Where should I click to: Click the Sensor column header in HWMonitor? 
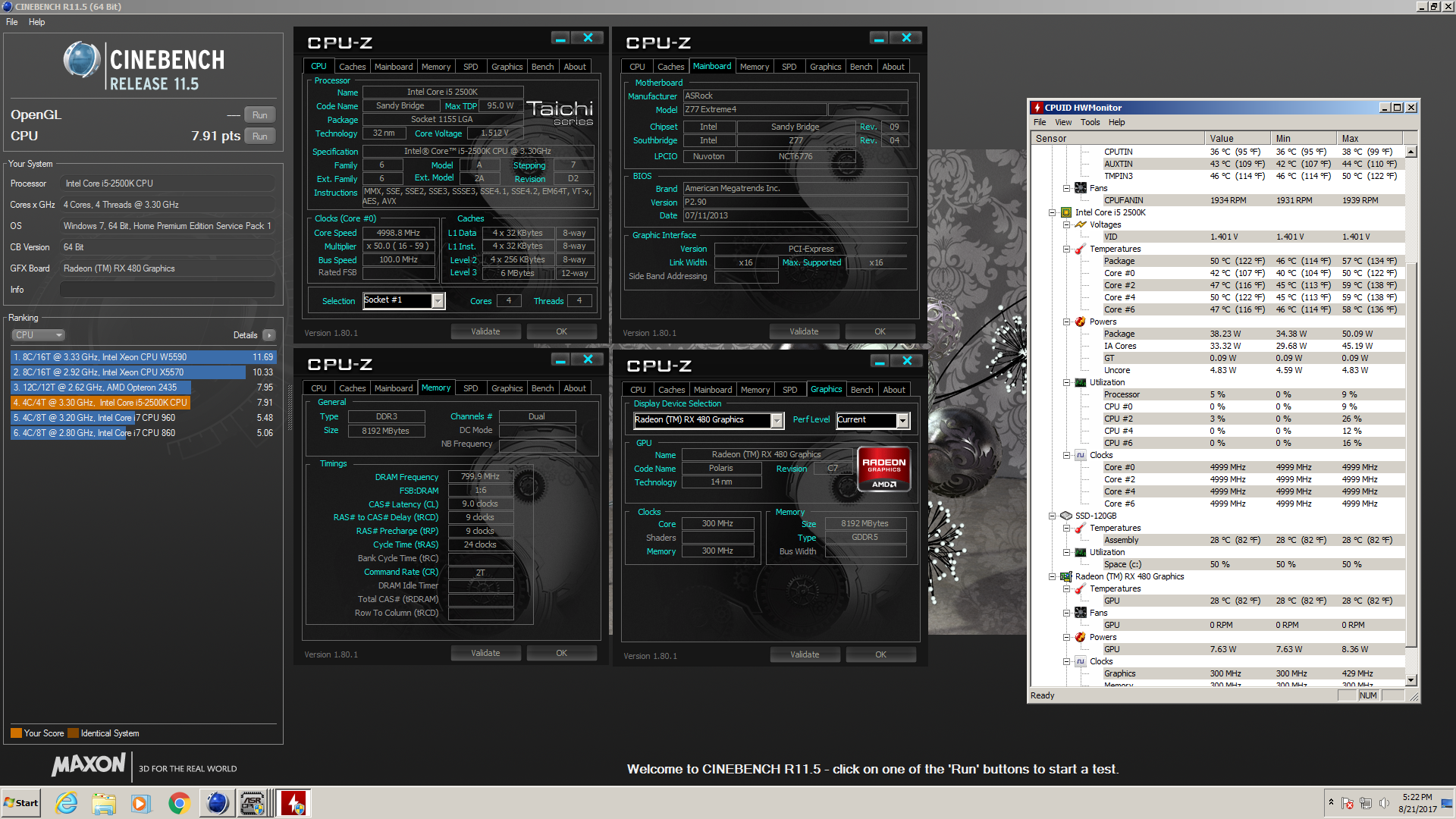[1118, 139]
